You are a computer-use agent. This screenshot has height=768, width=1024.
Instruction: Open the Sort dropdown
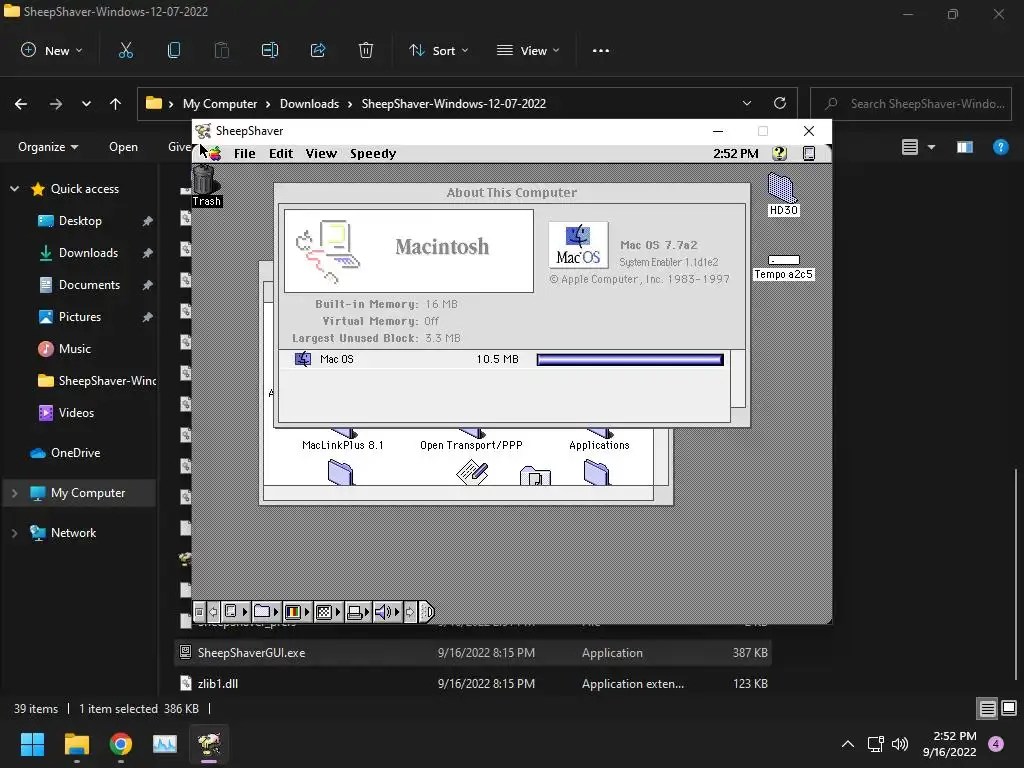pos(438,50)
